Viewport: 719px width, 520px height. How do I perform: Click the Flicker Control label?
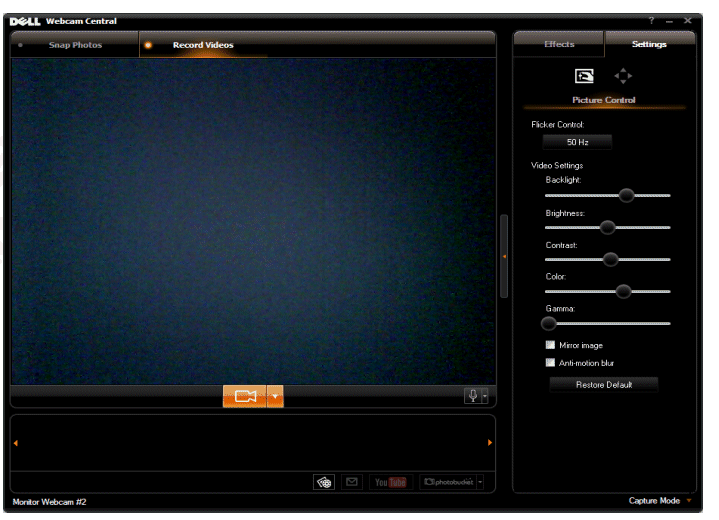tap(558, 125)
